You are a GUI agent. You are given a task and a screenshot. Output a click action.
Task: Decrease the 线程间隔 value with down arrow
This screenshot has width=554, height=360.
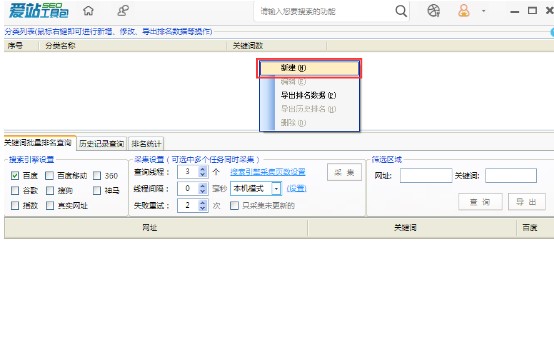(202, 191)
